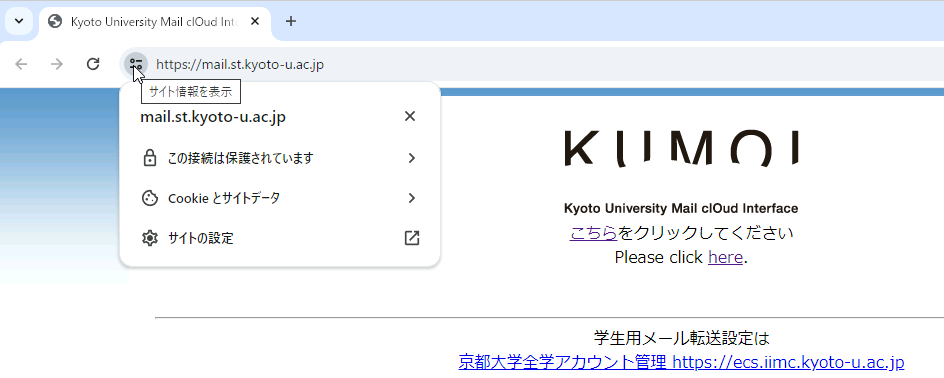Open the この接続は保護されています entry
This screenshot has height=378, width=944.
tap(280, 158)
